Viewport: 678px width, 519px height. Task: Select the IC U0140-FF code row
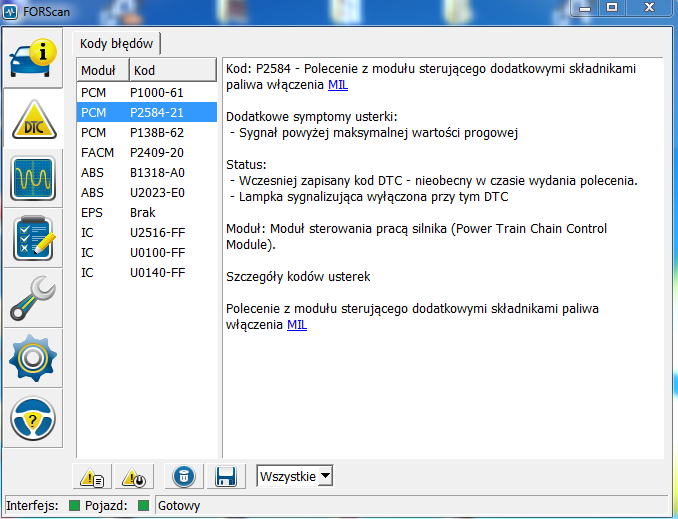147,272
